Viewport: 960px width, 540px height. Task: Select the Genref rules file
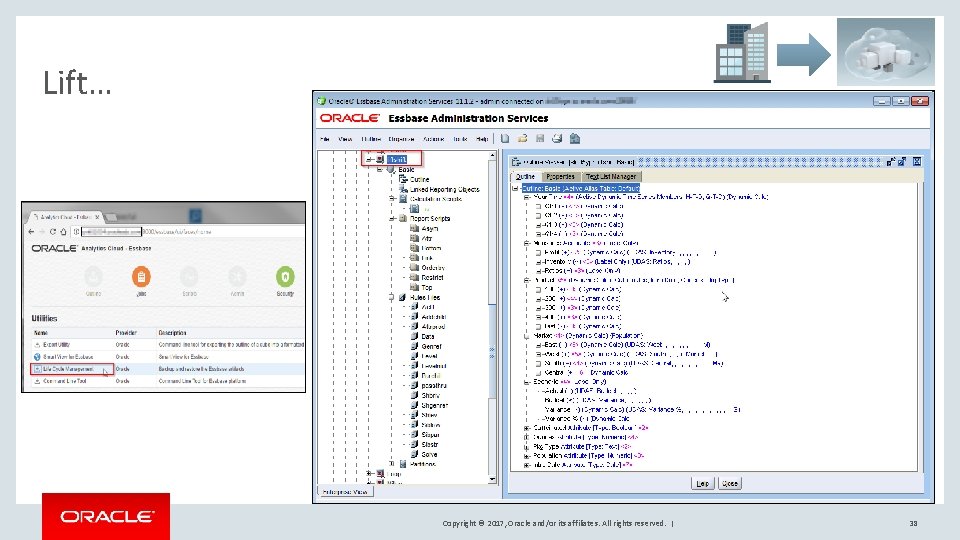point(431,346)
